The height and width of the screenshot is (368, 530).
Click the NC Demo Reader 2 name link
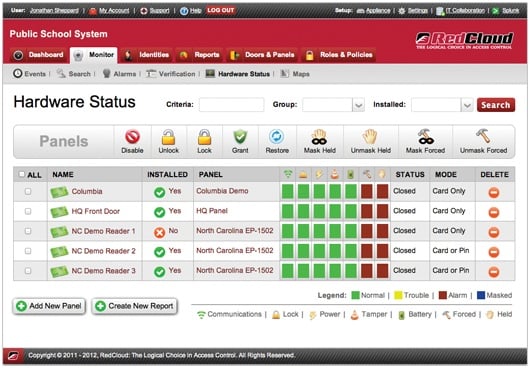tap(103, 251)
